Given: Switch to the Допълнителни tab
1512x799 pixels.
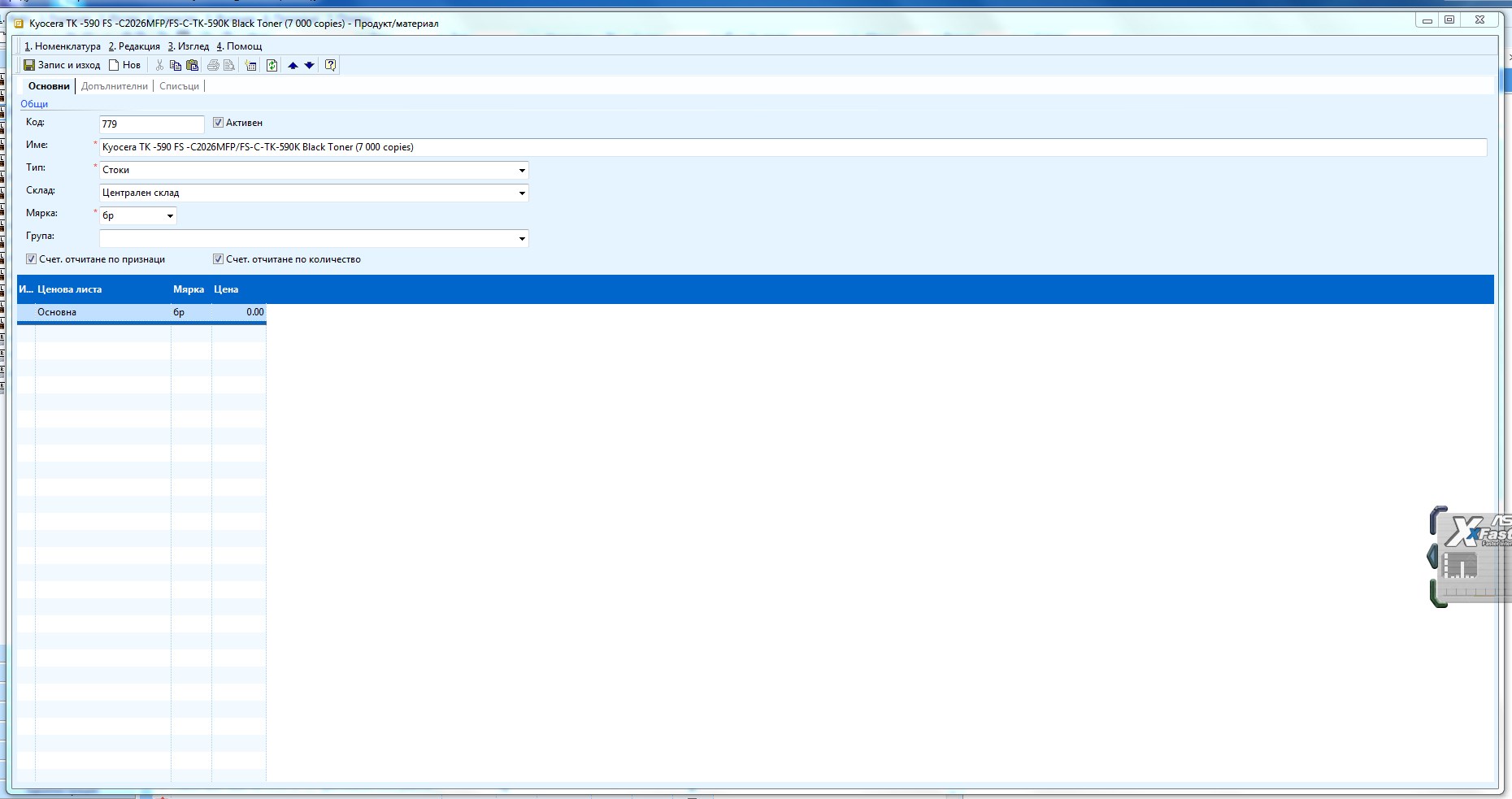Looking at the screenshot, I should 115,86.
